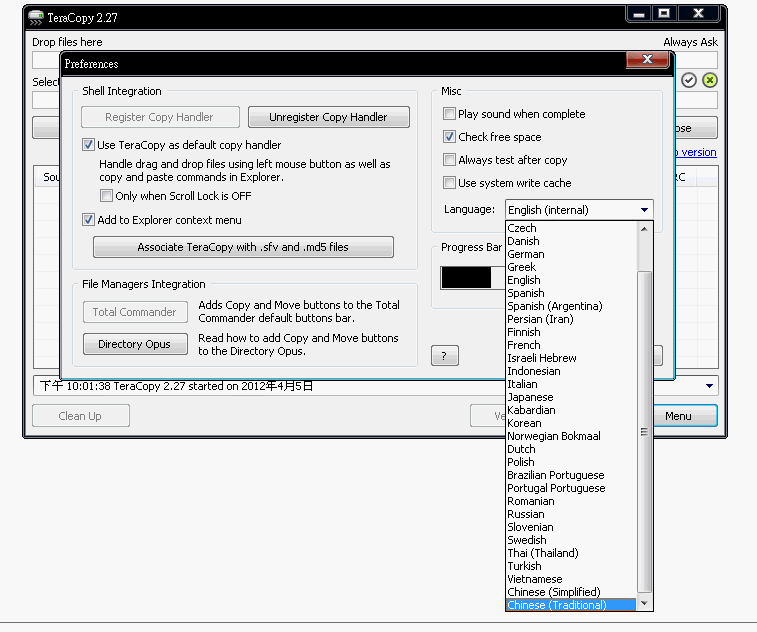Choose Russian language entry
The image size is (757, 632).
(571, 515)
